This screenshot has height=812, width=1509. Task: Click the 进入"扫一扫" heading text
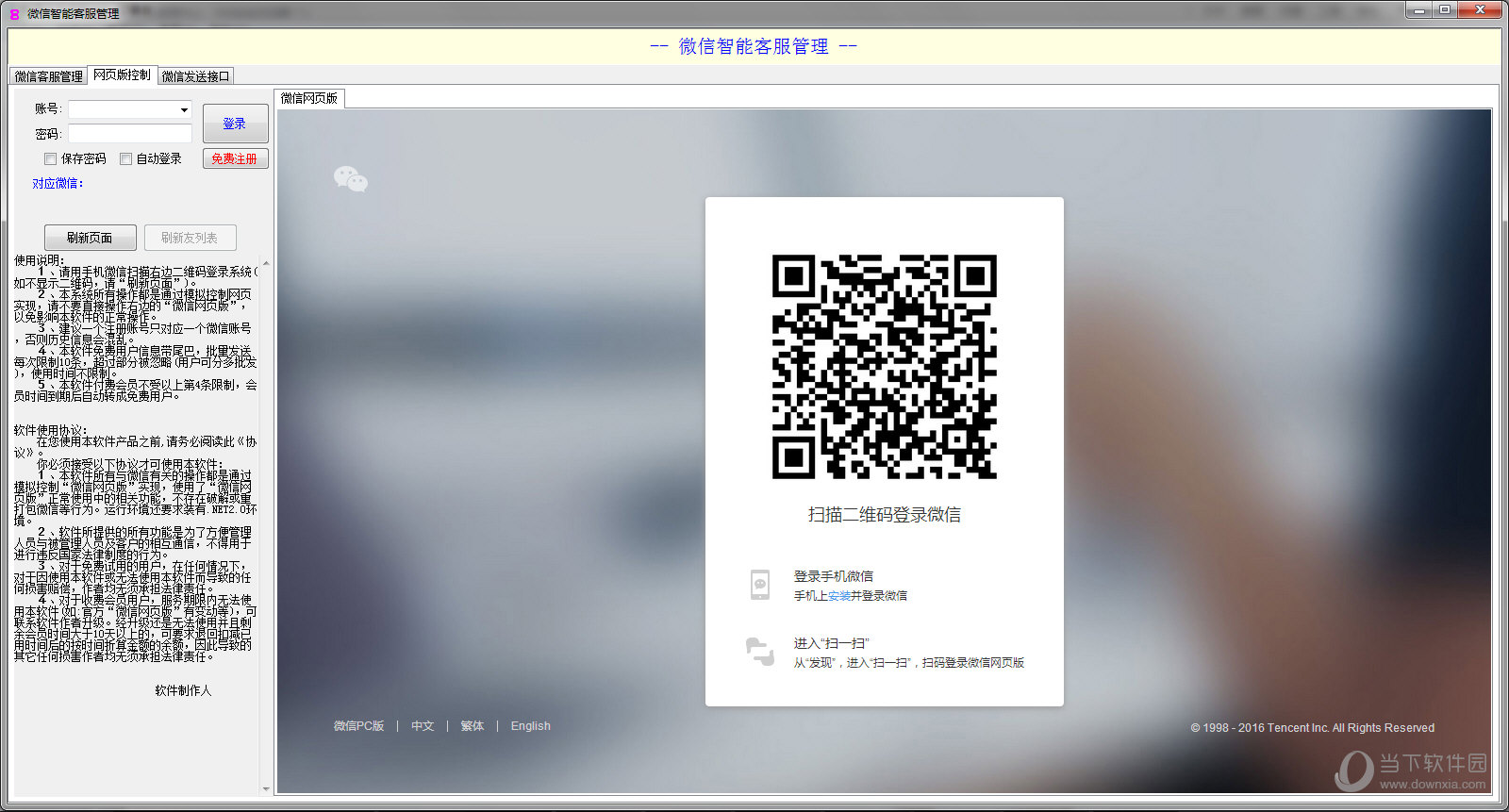pos(831,643)
